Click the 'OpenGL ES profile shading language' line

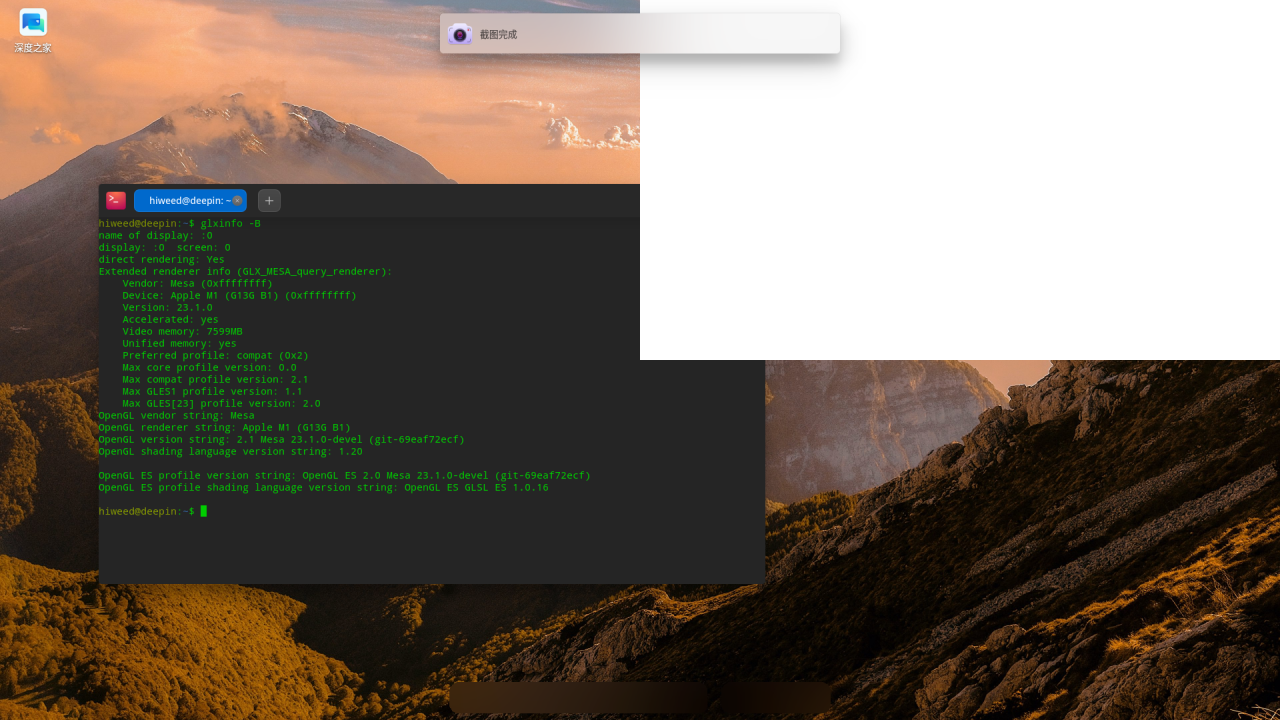point(324,488)
